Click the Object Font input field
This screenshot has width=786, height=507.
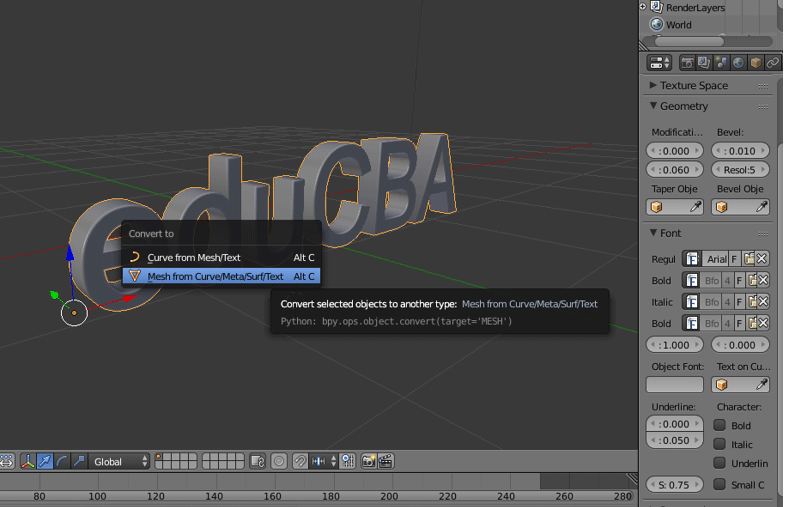[x=675, y=385]
